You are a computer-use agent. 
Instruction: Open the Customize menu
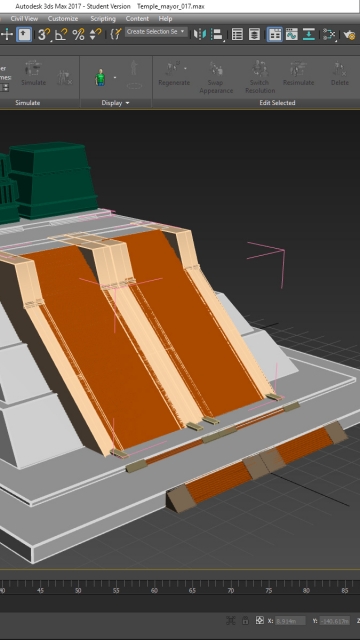[63, 18]
